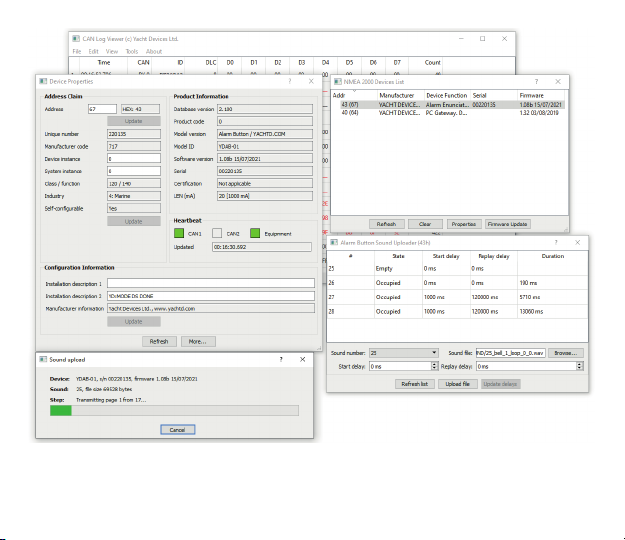Maximize the CAN Log Viewer window
This screenshot has height=540, width=625.
pyautogui.click(x=483, y=39)
